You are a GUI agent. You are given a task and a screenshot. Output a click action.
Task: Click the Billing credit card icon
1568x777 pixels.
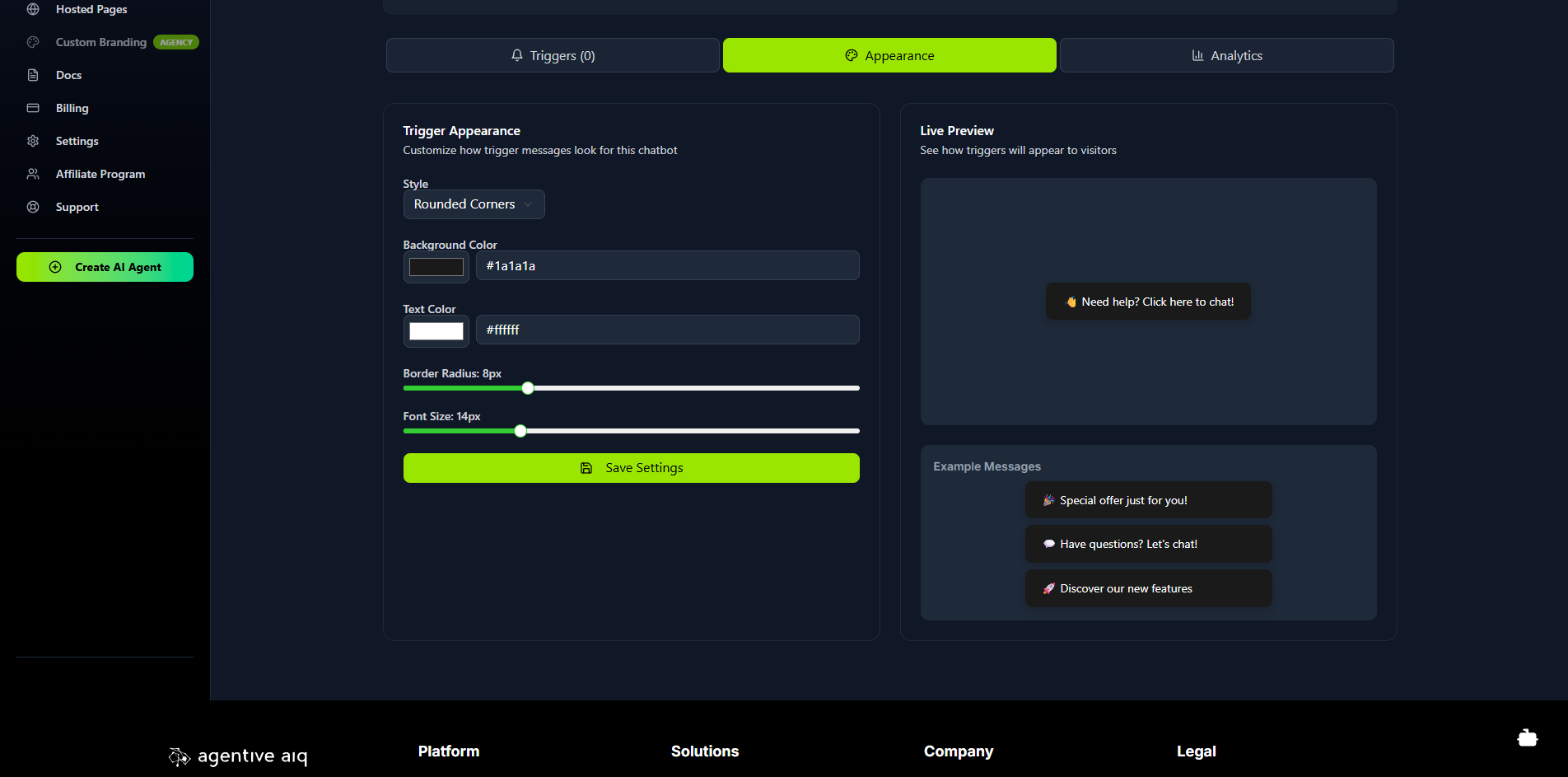click(33, 108)
